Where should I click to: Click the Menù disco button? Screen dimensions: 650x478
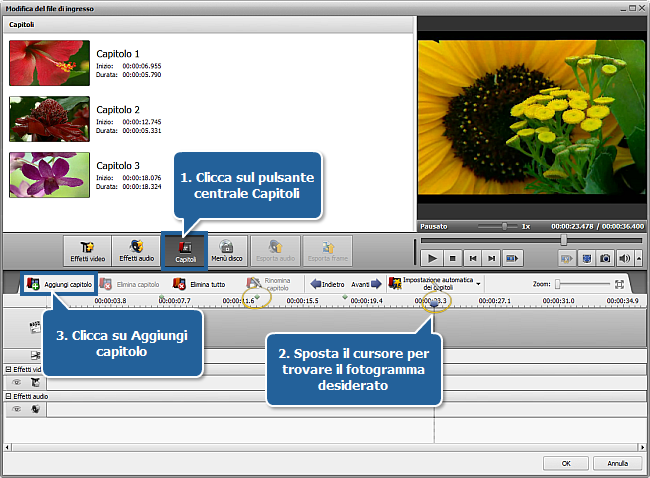pos(225,250)
